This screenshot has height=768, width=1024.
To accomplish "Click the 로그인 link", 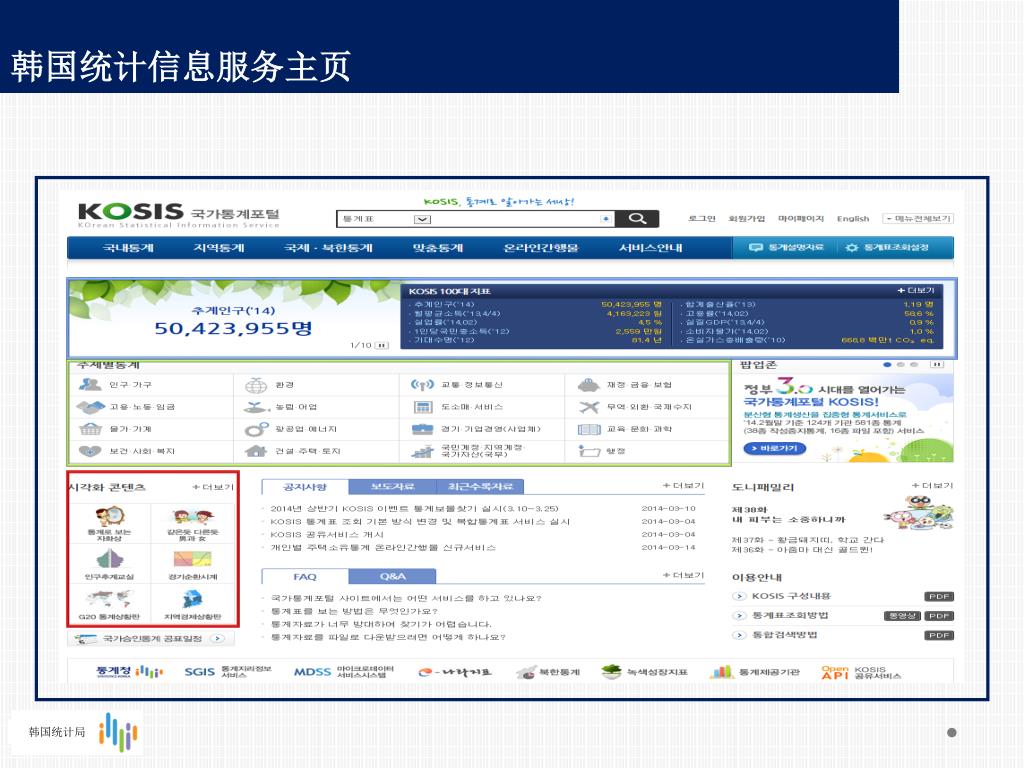I will click(701, 219).
